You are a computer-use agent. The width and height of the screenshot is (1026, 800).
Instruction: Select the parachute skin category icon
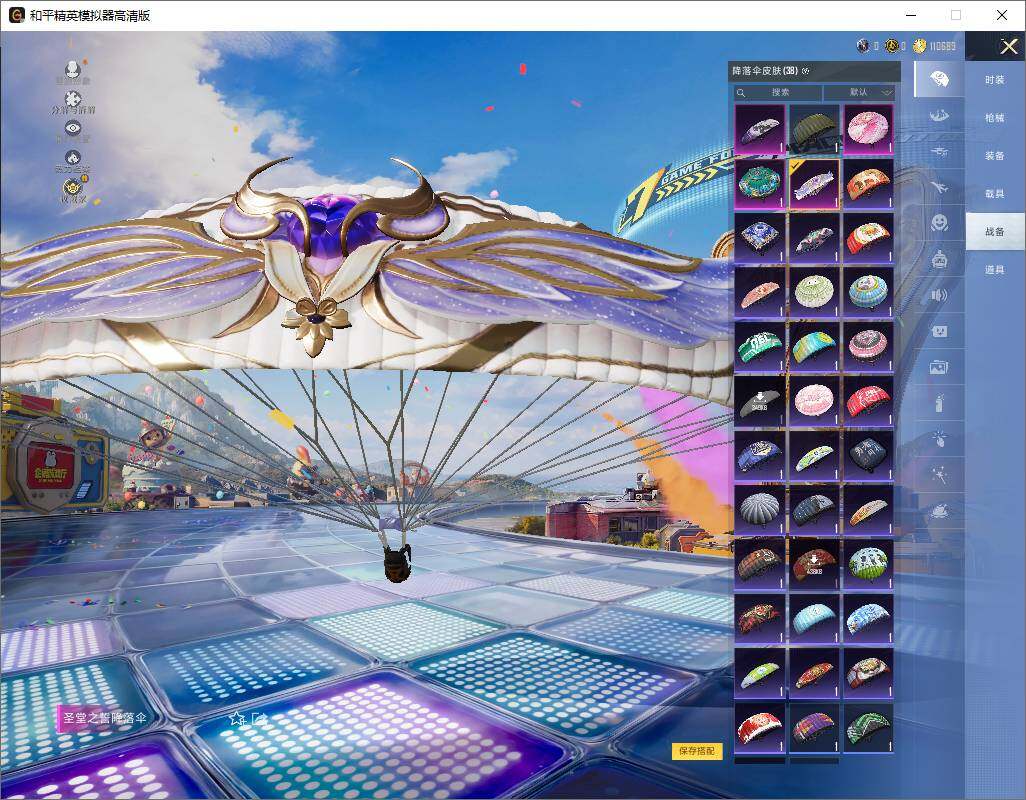pos(939,80)
